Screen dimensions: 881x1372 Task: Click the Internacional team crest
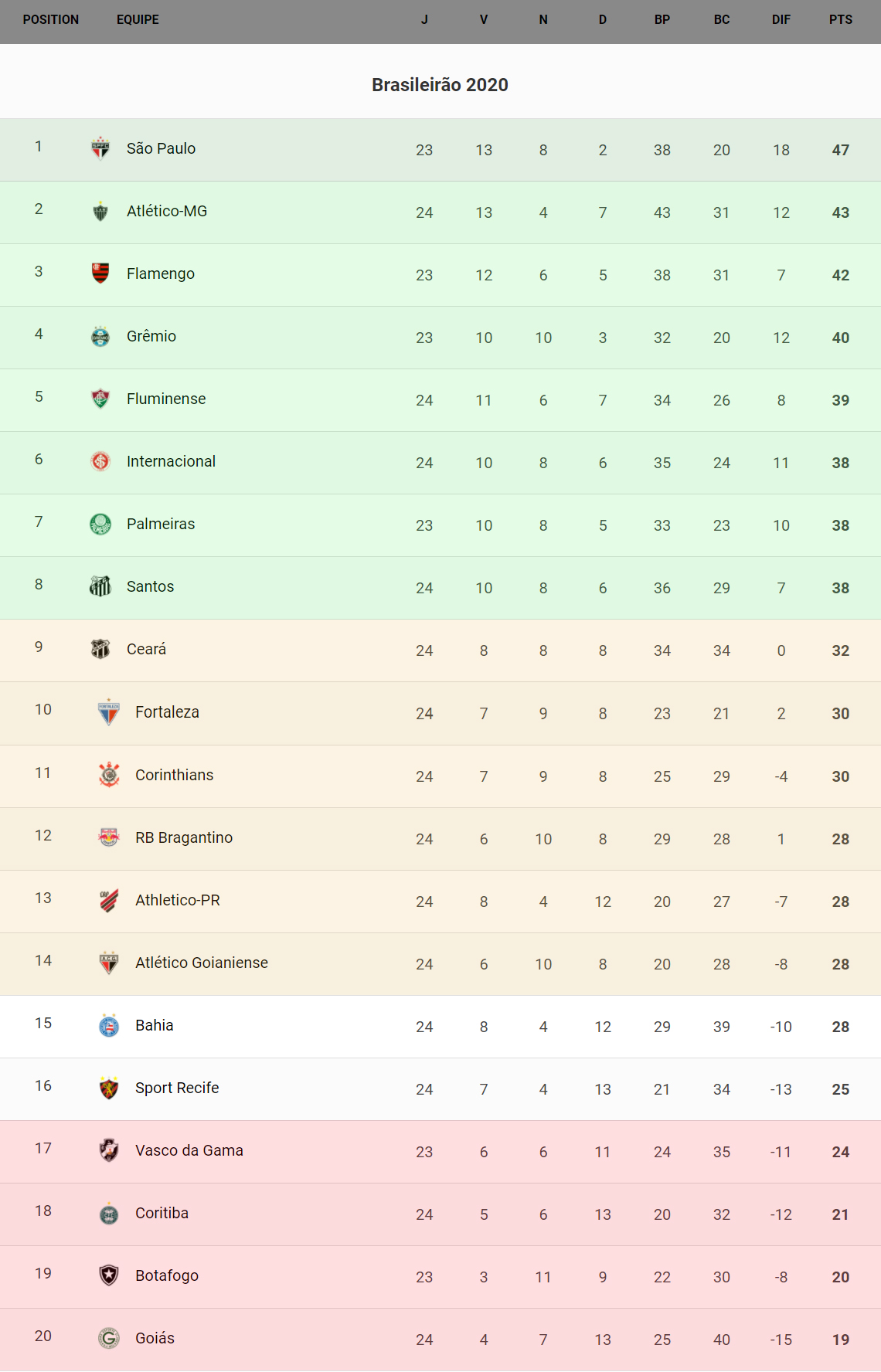tap(100, 461)
